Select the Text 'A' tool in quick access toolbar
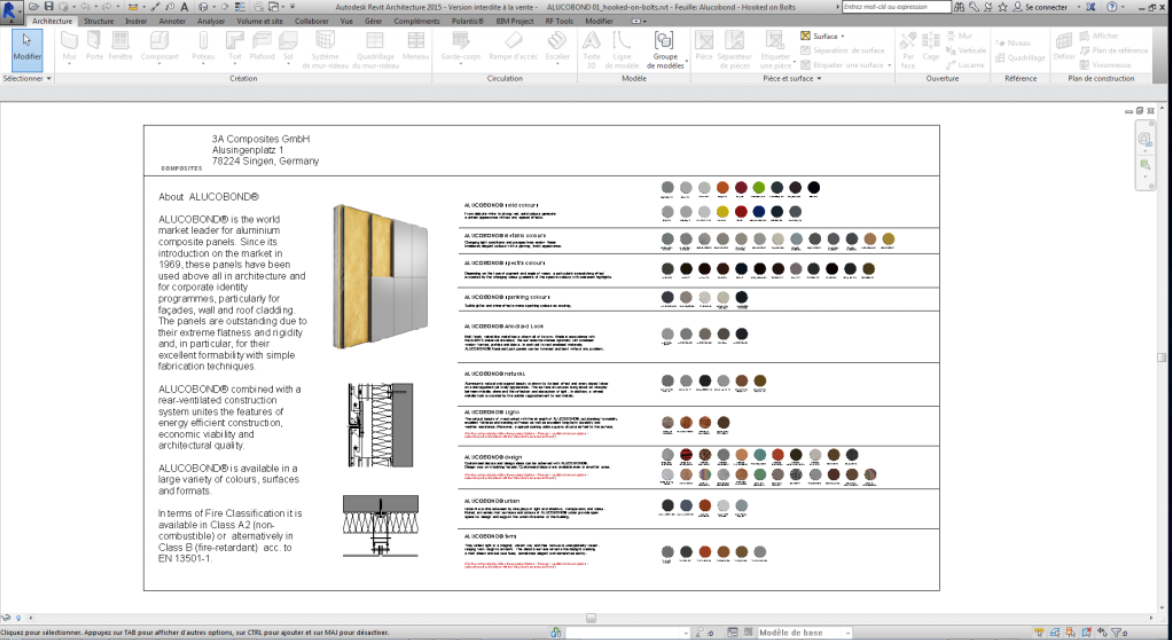The height and width of the screenshot is (640, 1172). click(x=185, y=7)
